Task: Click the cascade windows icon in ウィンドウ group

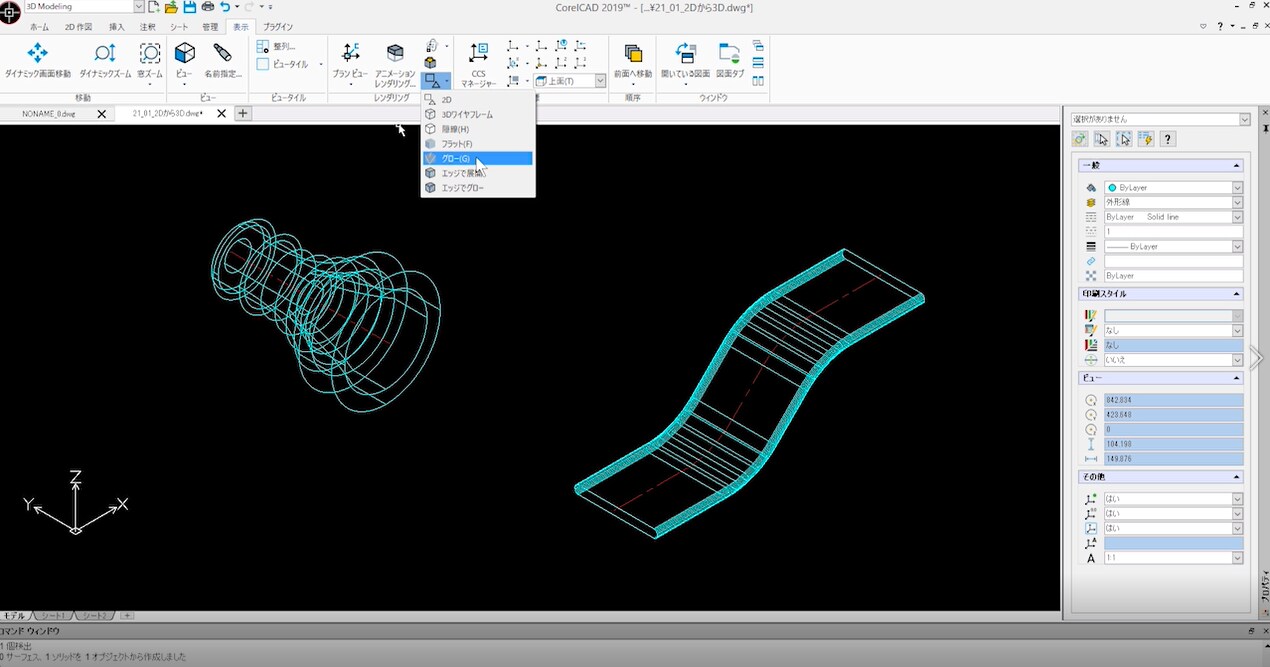Action: pyautogui.click(x=758, y=46)
